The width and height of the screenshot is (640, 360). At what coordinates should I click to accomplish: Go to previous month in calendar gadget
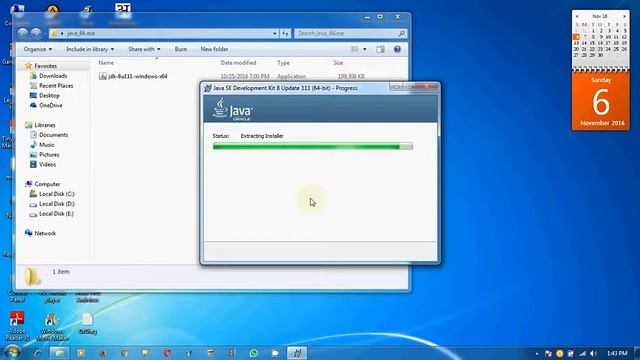(577, 16)
